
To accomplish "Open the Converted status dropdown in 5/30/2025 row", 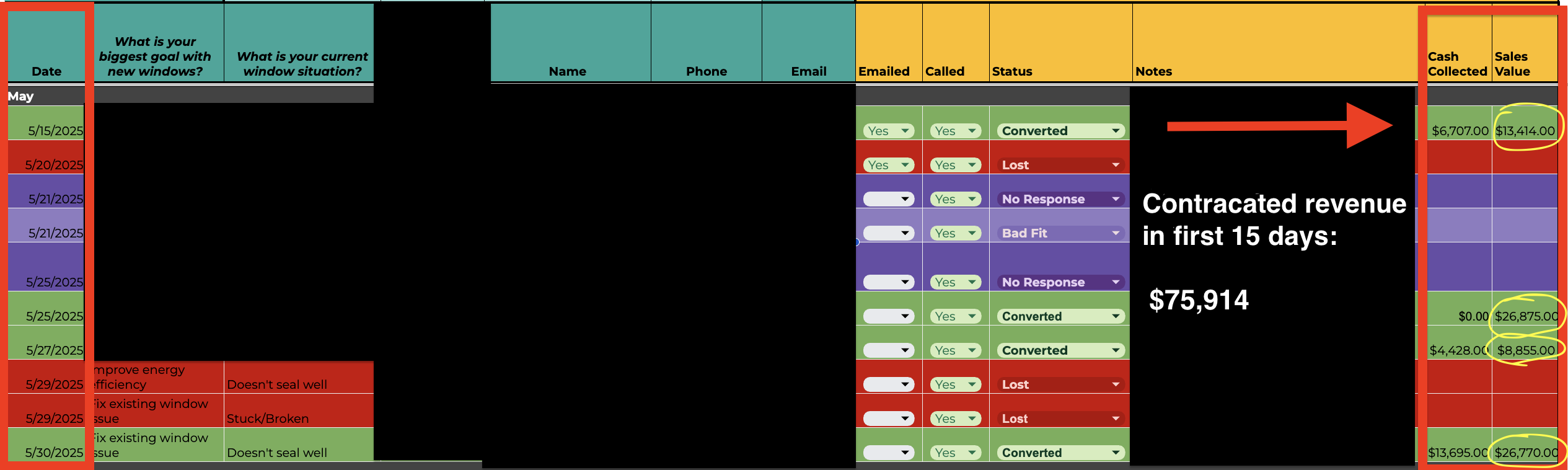I will point(1060,453).
